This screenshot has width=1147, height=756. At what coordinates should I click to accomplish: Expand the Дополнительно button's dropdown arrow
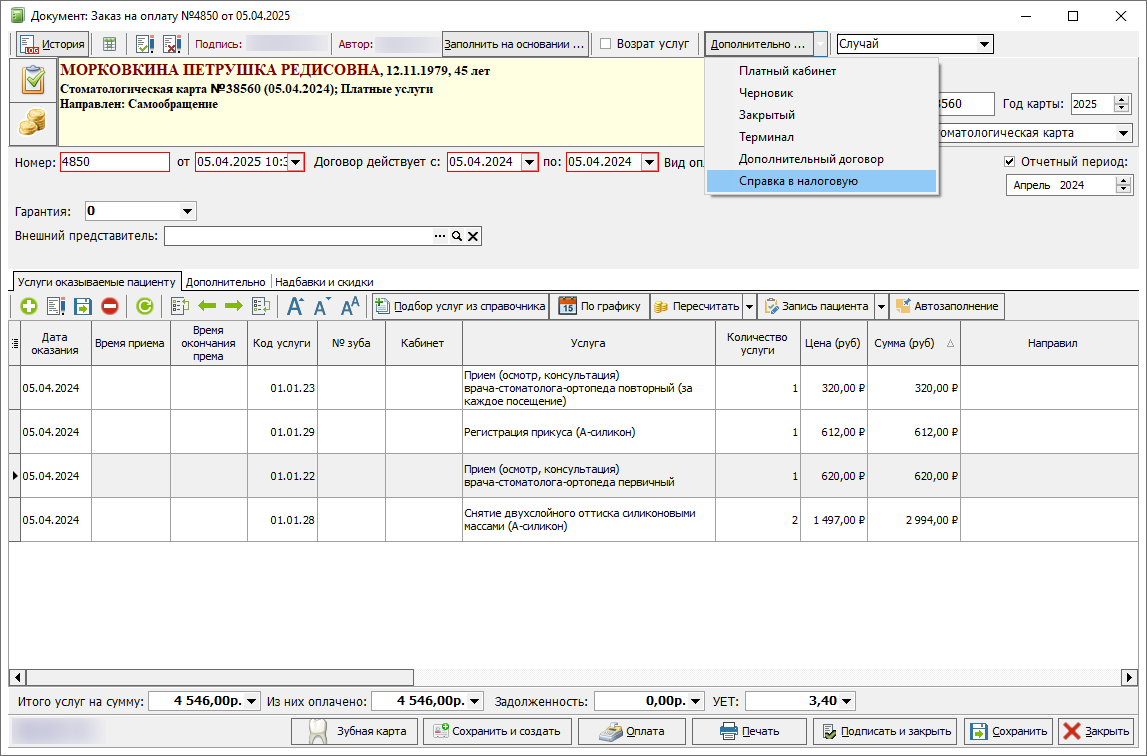pos(821,44)
